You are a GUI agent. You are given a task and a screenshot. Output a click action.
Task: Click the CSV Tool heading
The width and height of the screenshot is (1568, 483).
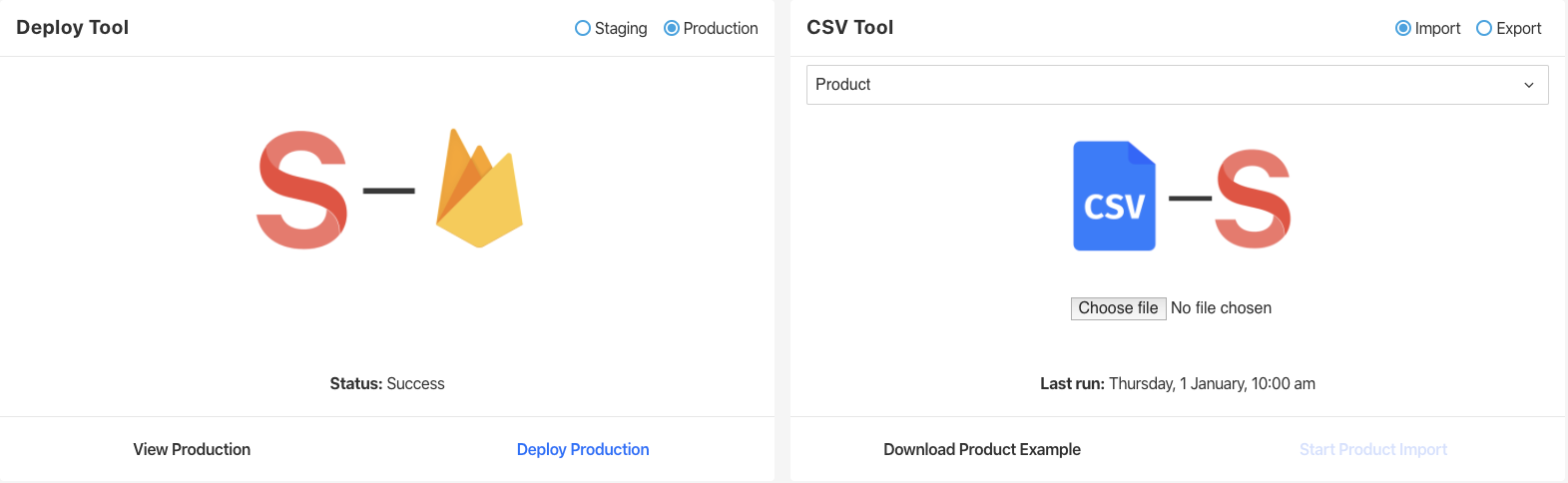pyautogui.click(x=850, y=28)
